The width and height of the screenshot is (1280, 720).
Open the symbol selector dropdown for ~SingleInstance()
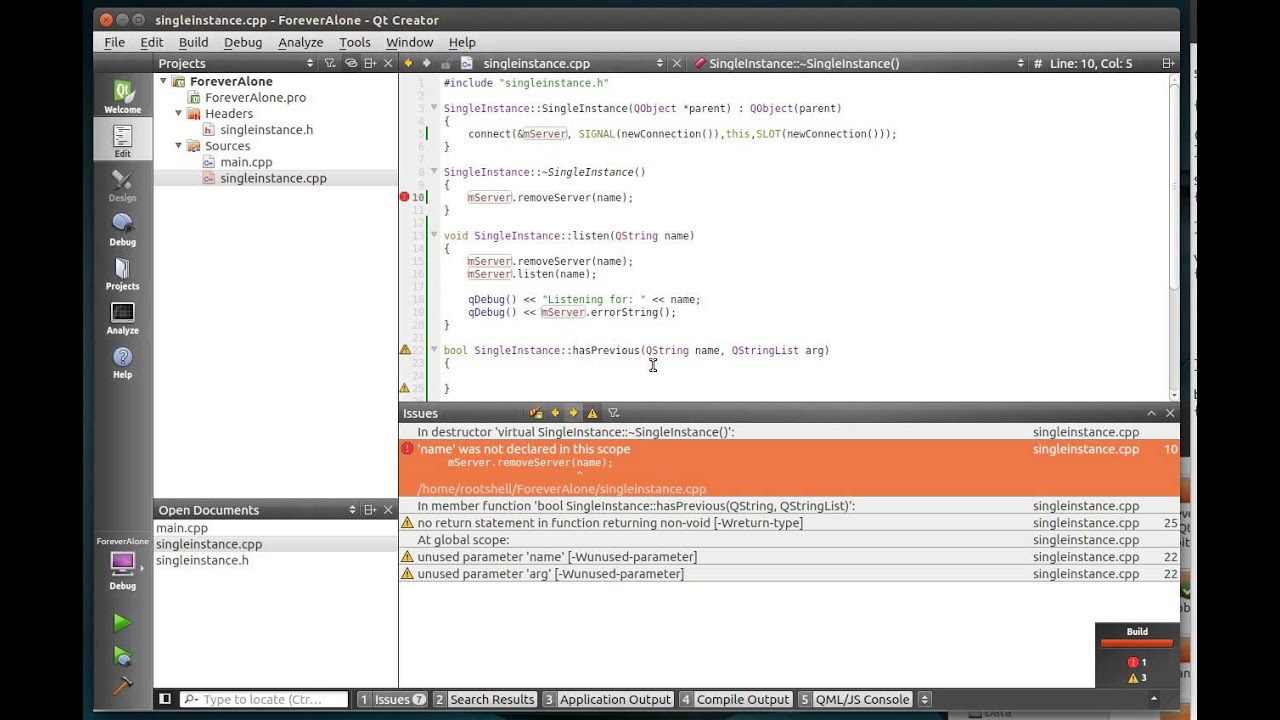pyautogui.click(x=857, y=63)
